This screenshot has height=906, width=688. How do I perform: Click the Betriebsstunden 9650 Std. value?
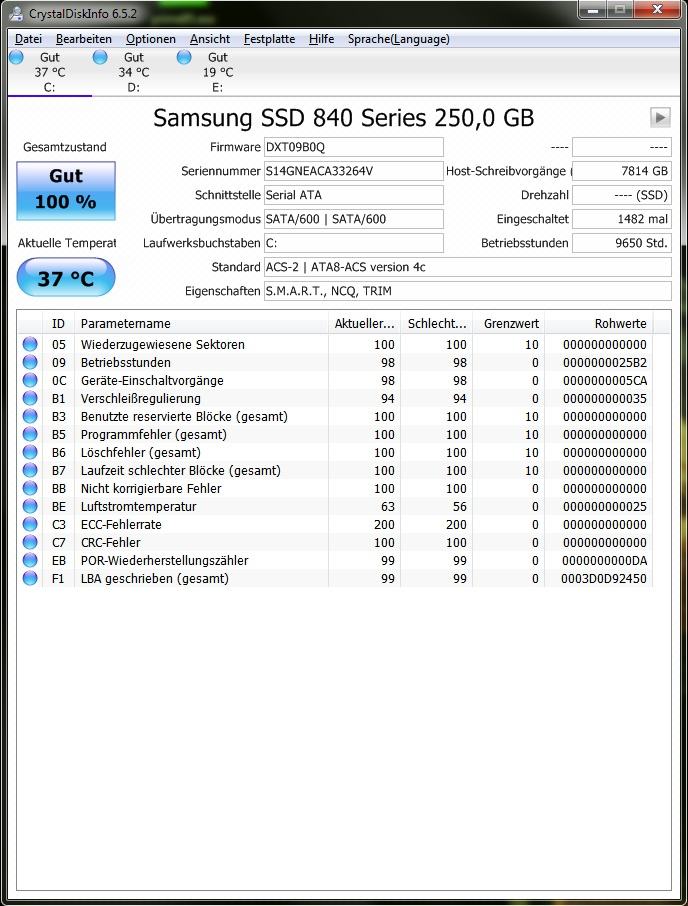(622, 243)
